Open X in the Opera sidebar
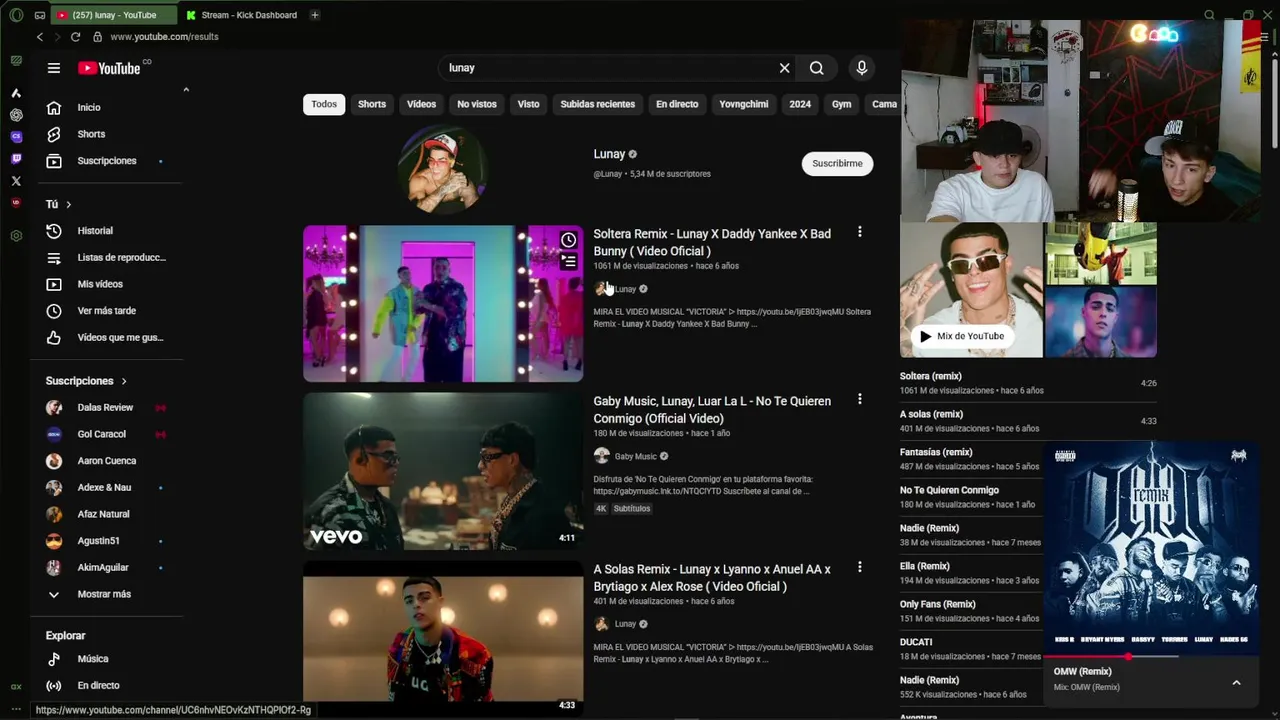The height and width of the screenshot is (720, 1280). [x=16, y=181]
